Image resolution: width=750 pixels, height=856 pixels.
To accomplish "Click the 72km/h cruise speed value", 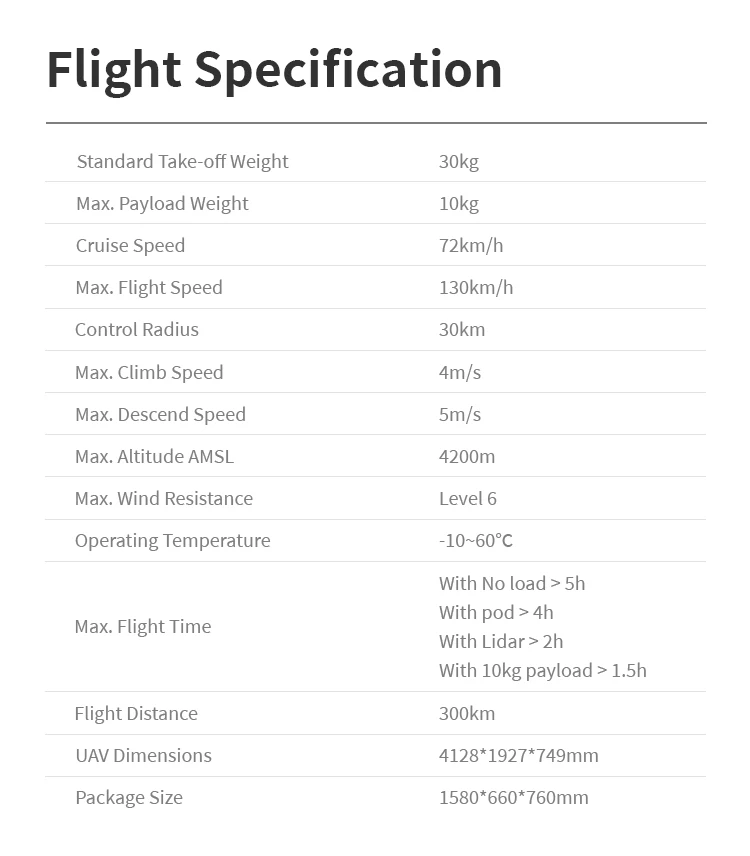I will click(471, 246).
